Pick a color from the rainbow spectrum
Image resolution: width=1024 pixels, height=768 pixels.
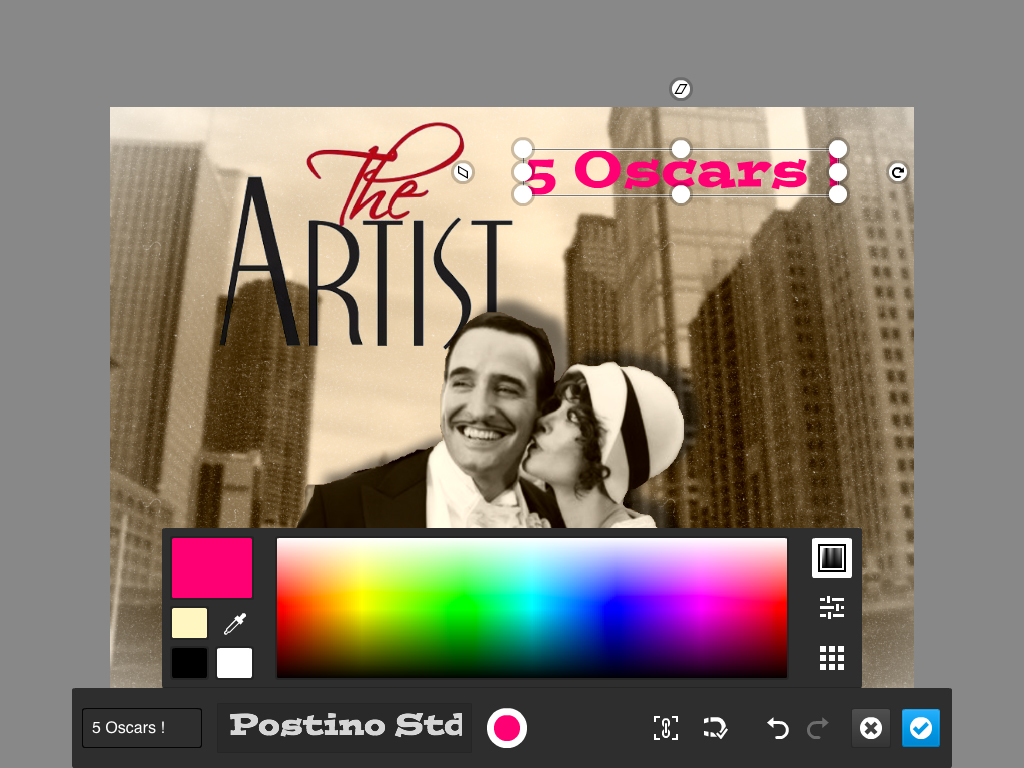coord(532,607)
